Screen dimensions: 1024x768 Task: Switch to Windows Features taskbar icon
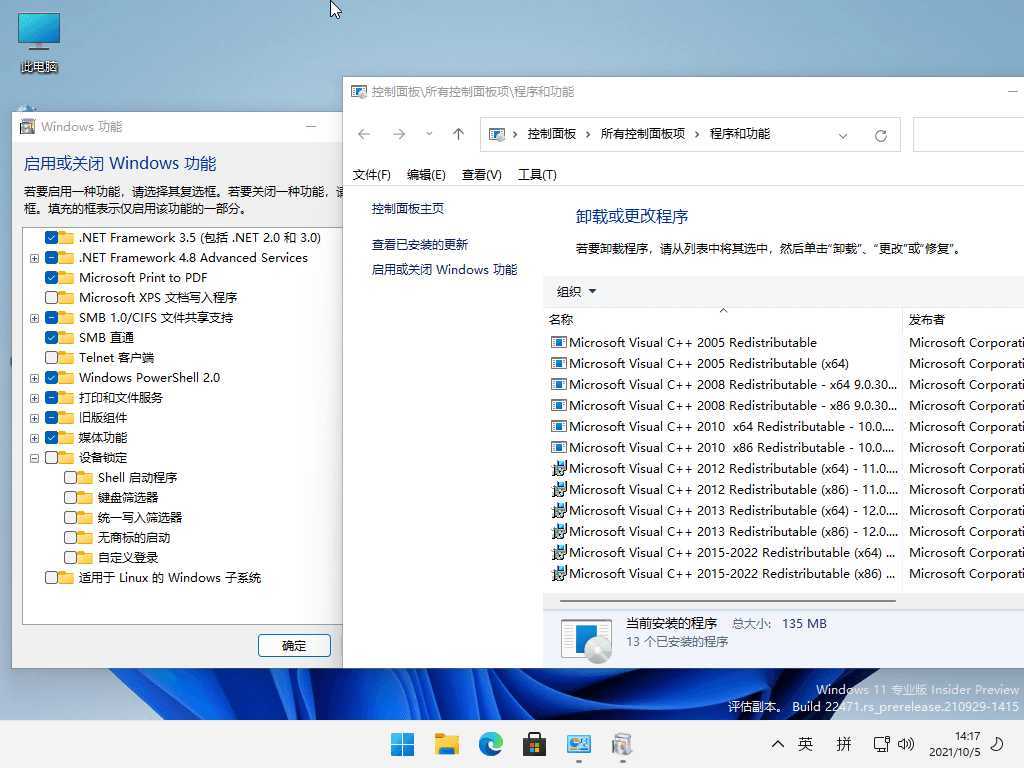(622, 744)
